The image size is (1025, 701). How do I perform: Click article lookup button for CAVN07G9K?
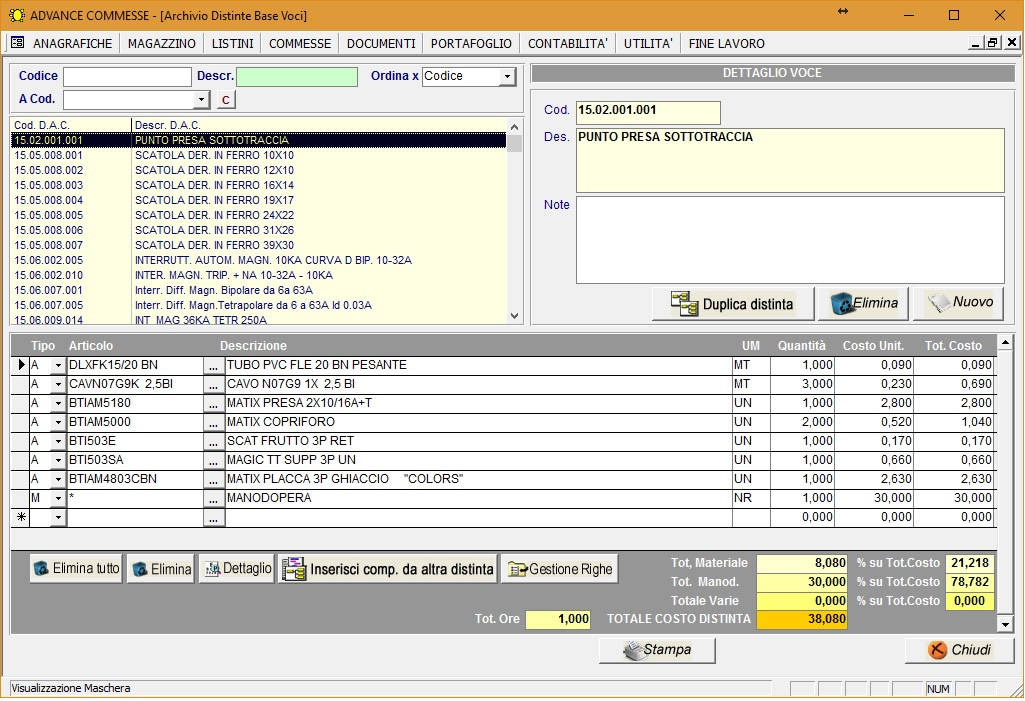point(213,385)
